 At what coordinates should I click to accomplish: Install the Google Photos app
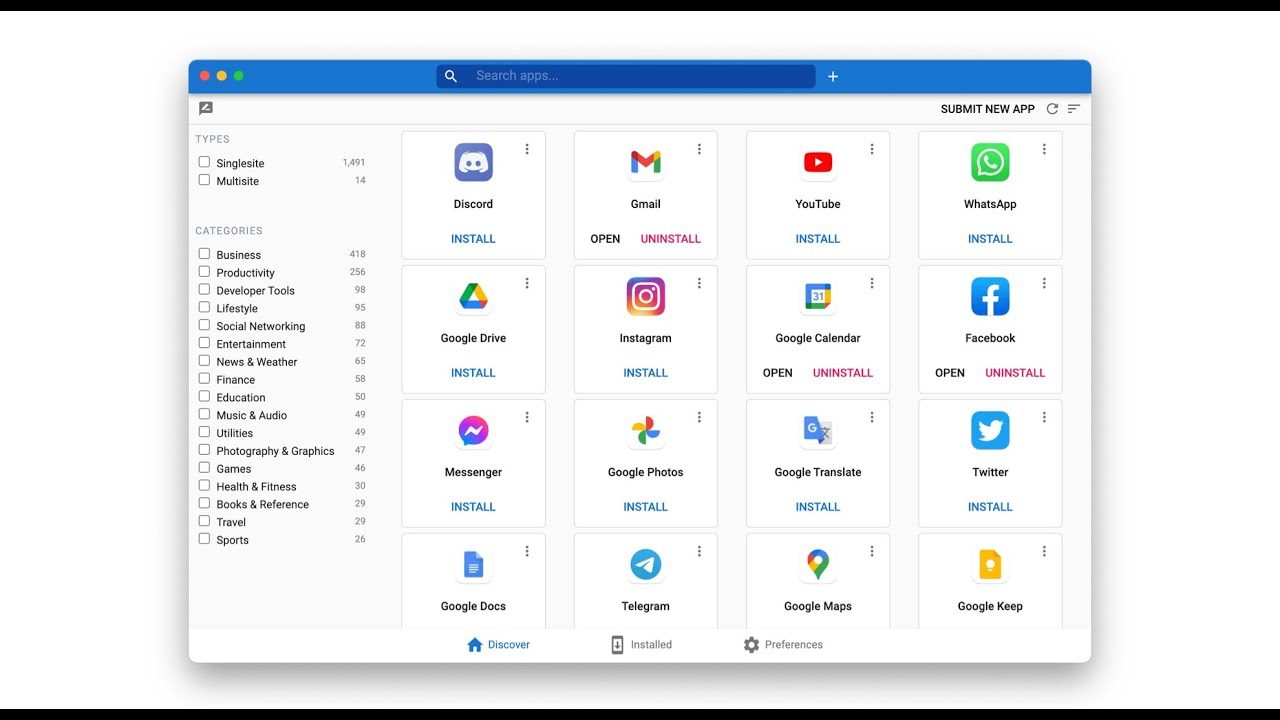(646, 507)
